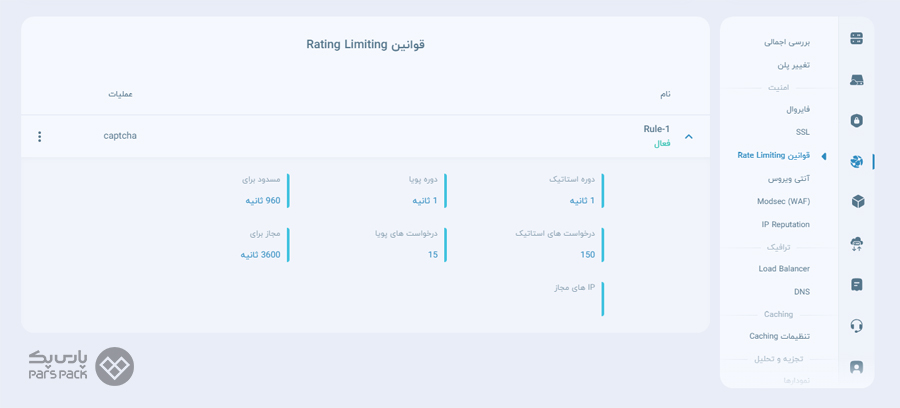The height and width of the screenshot is (408, 900).
Task: Open the headset support icon
Action: click(856, 326)
